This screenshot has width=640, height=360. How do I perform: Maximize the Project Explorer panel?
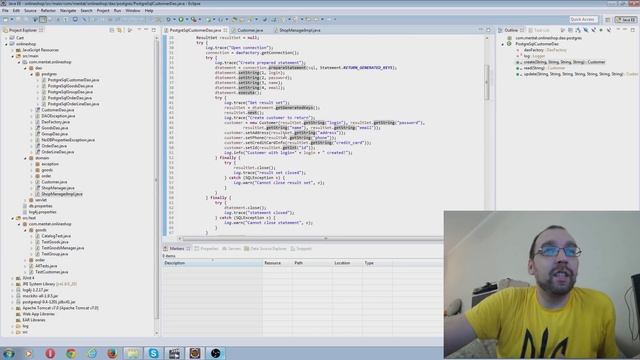pos(154,30)
